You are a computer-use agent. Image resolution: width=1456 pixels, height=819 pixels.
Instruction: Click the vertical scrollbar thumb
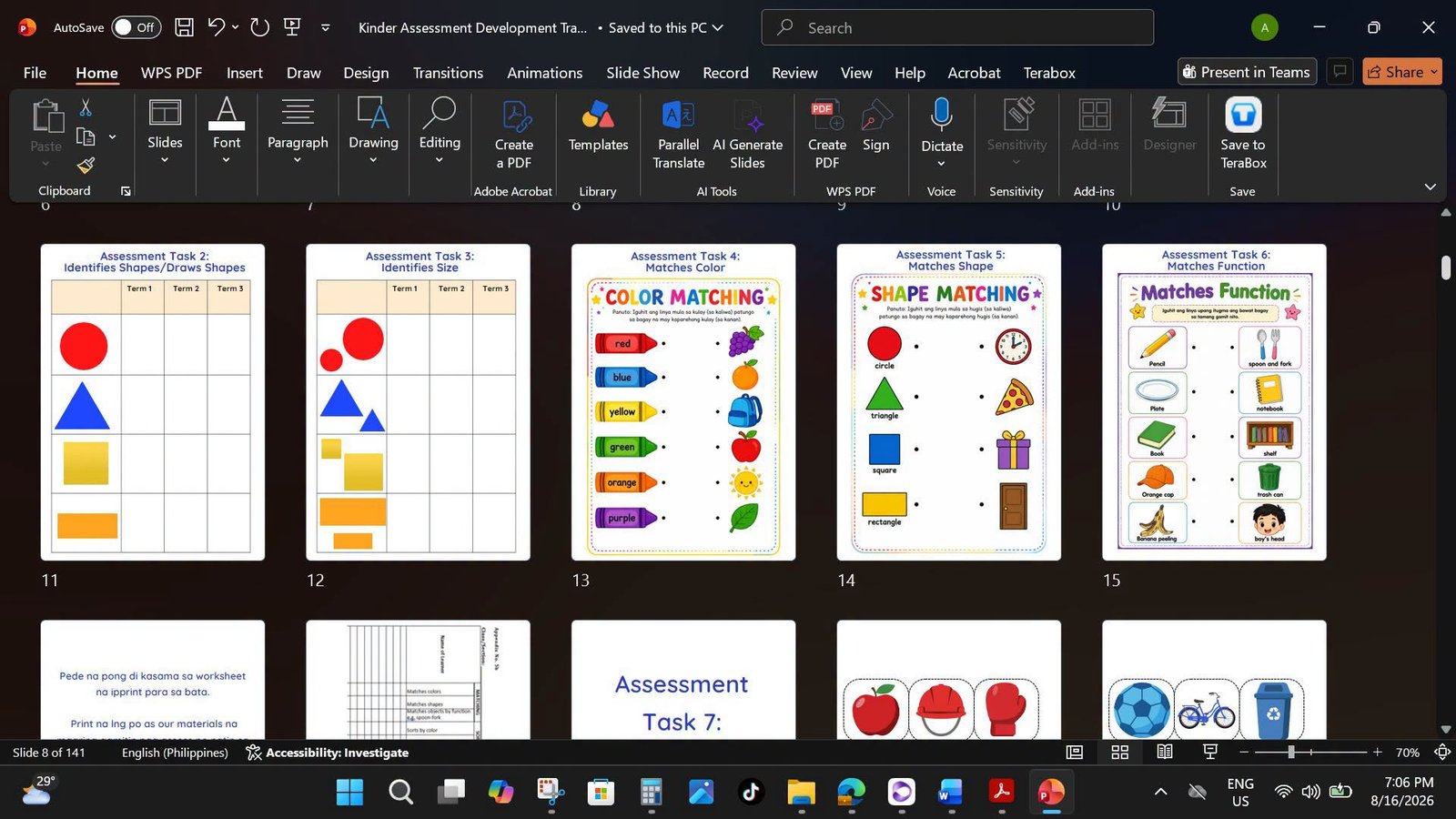coord(1446,268)
